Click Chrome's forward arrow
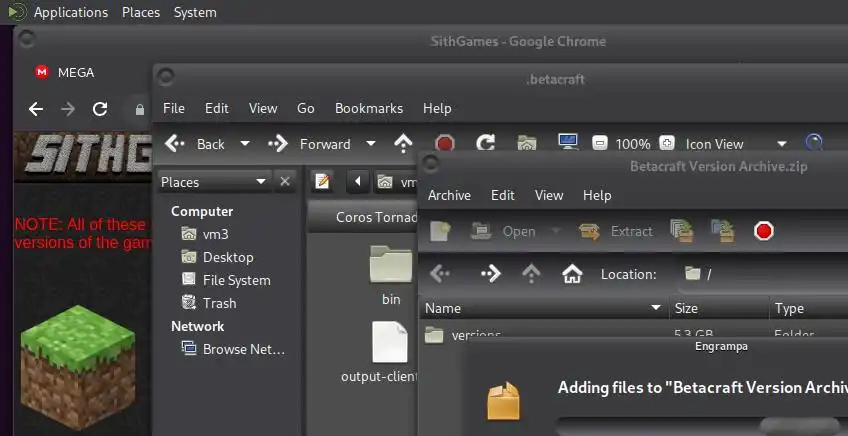The height and width of the screenshot is (436, 848). pos(68,109)
